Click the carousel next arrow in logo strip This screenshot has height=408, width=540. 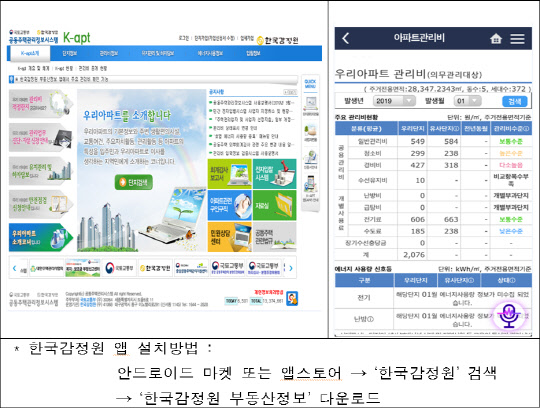(291, 268)
